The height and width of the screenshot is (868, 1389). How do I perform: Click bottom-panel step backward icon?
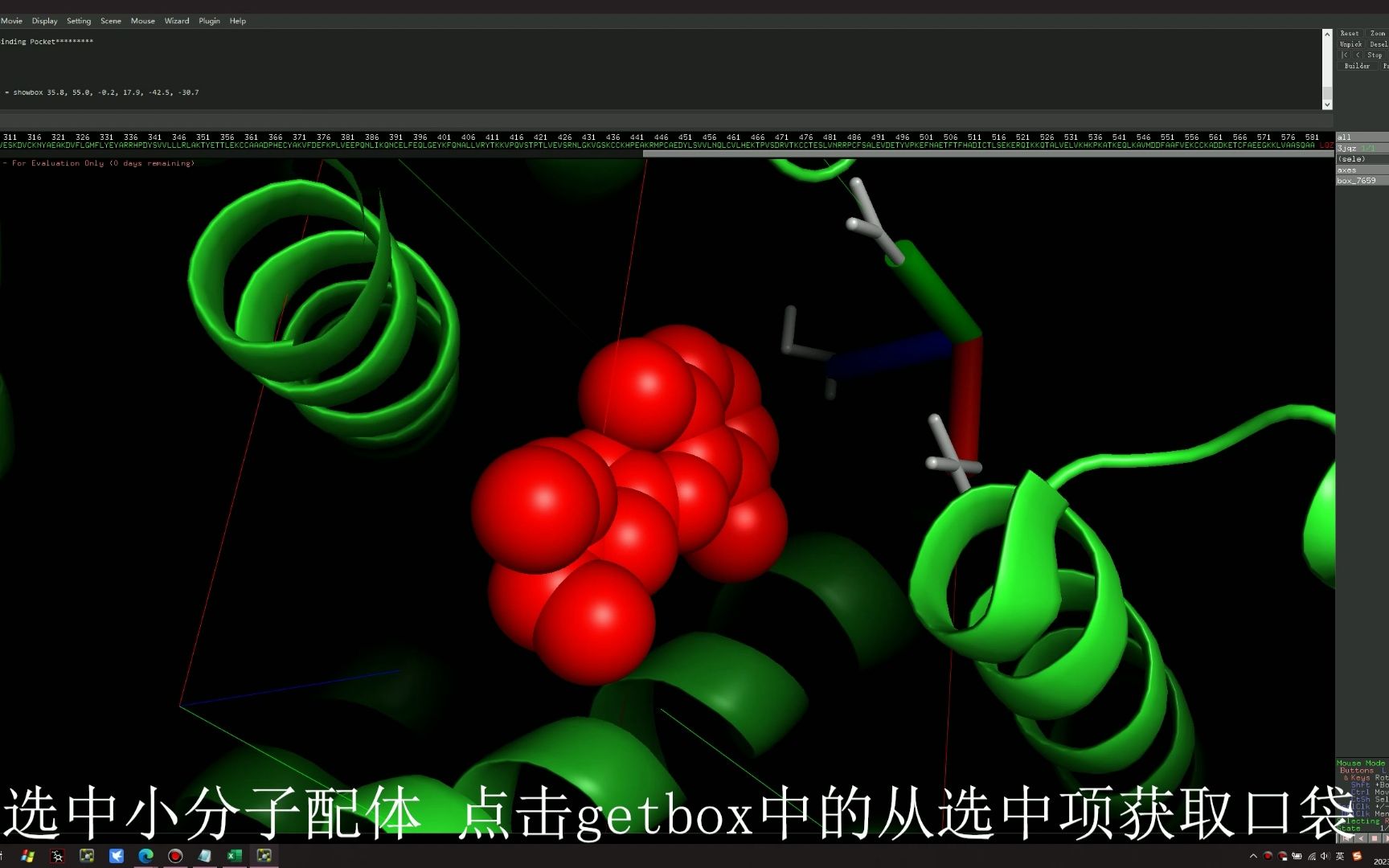(x=1361, y=838)
